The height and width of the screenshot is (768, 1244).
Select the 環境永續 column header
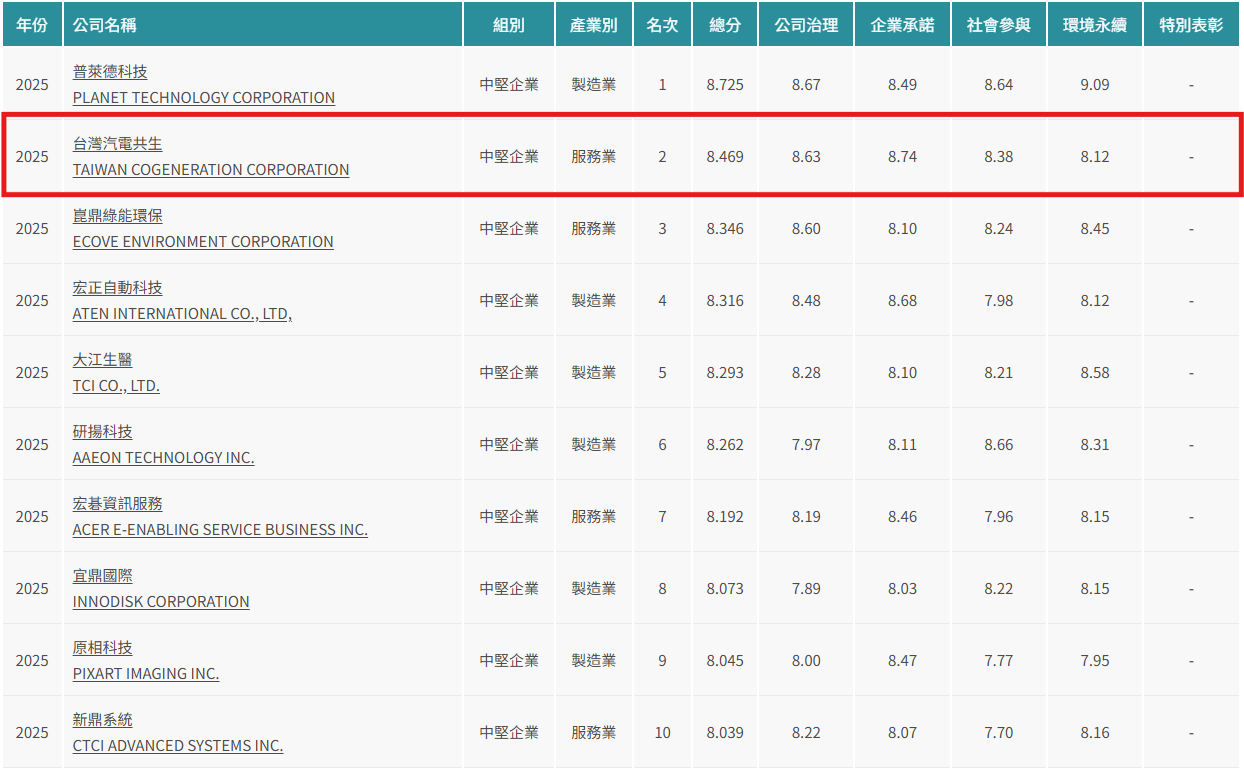click(x=1094, y=25)
